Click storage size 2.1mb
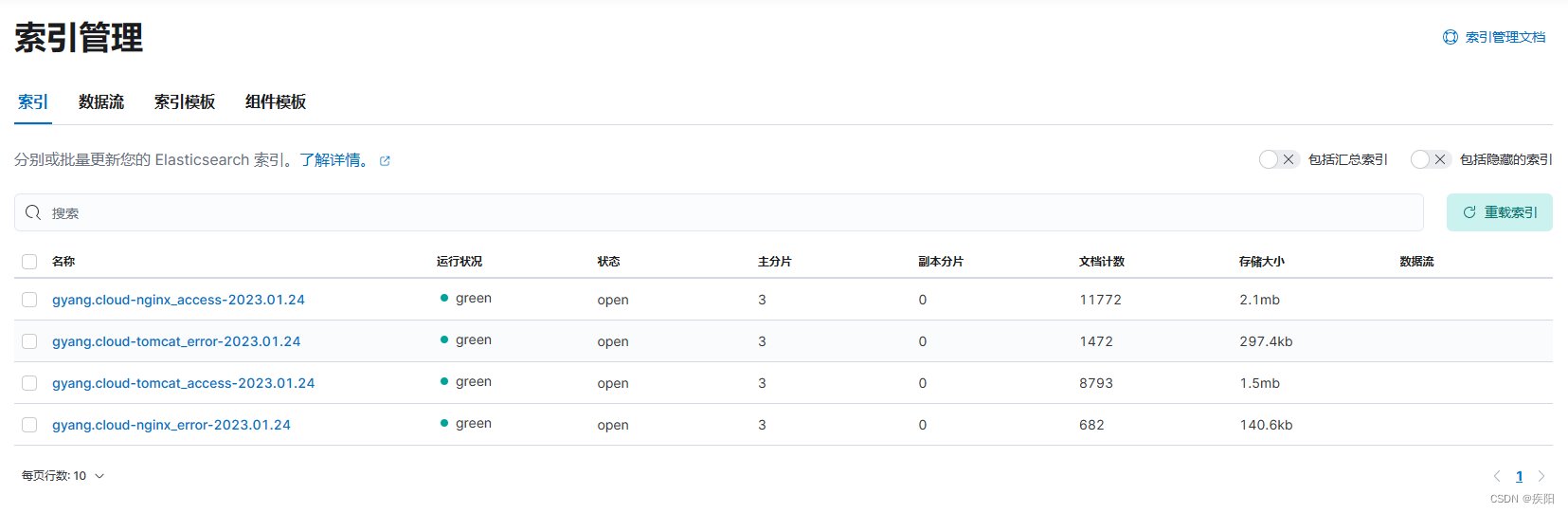This screenshot has width=1568, height=513. click(x=1260, y=300)
